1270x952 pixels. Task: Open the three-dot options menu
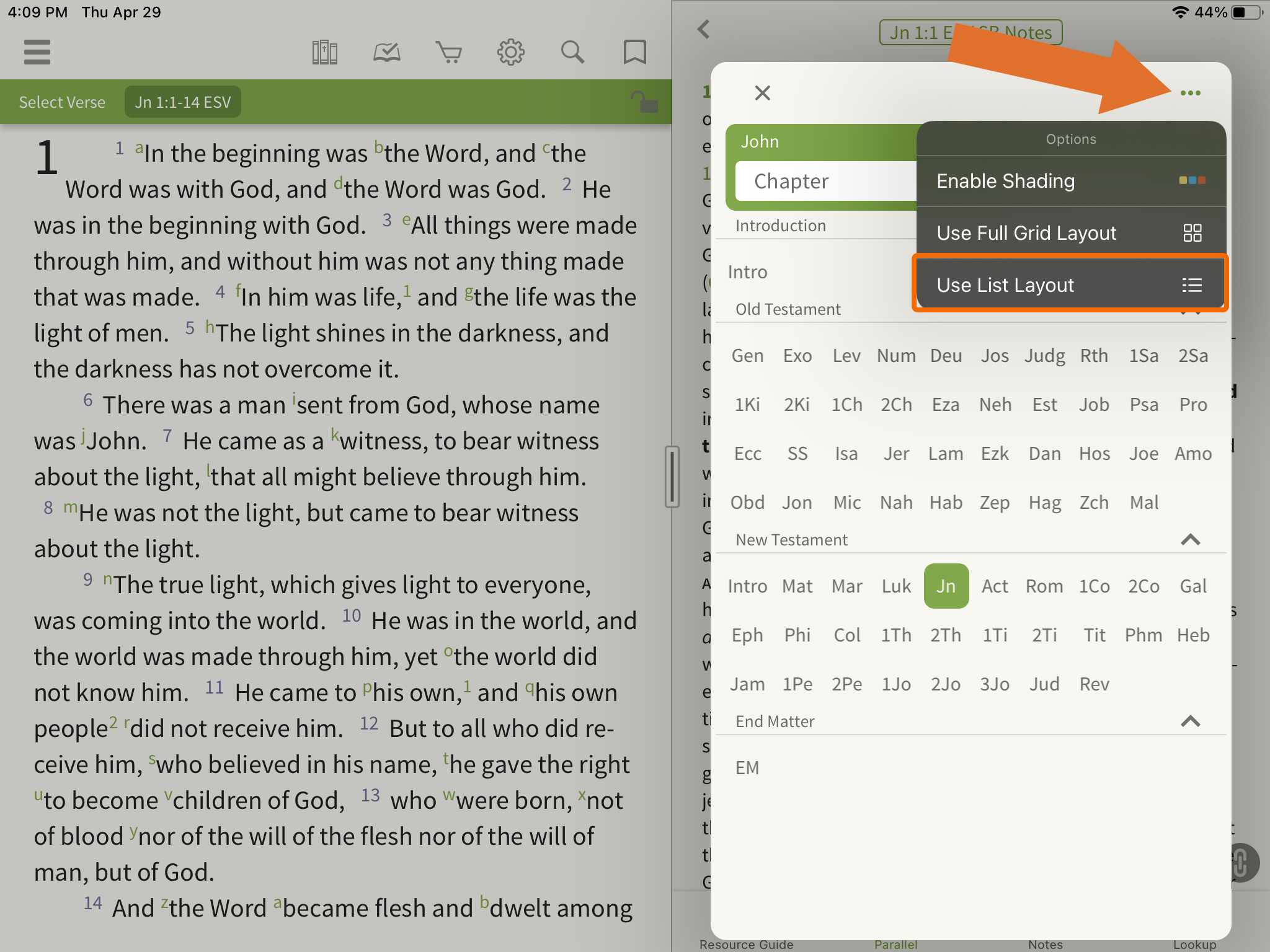(x=1190, y=93)
